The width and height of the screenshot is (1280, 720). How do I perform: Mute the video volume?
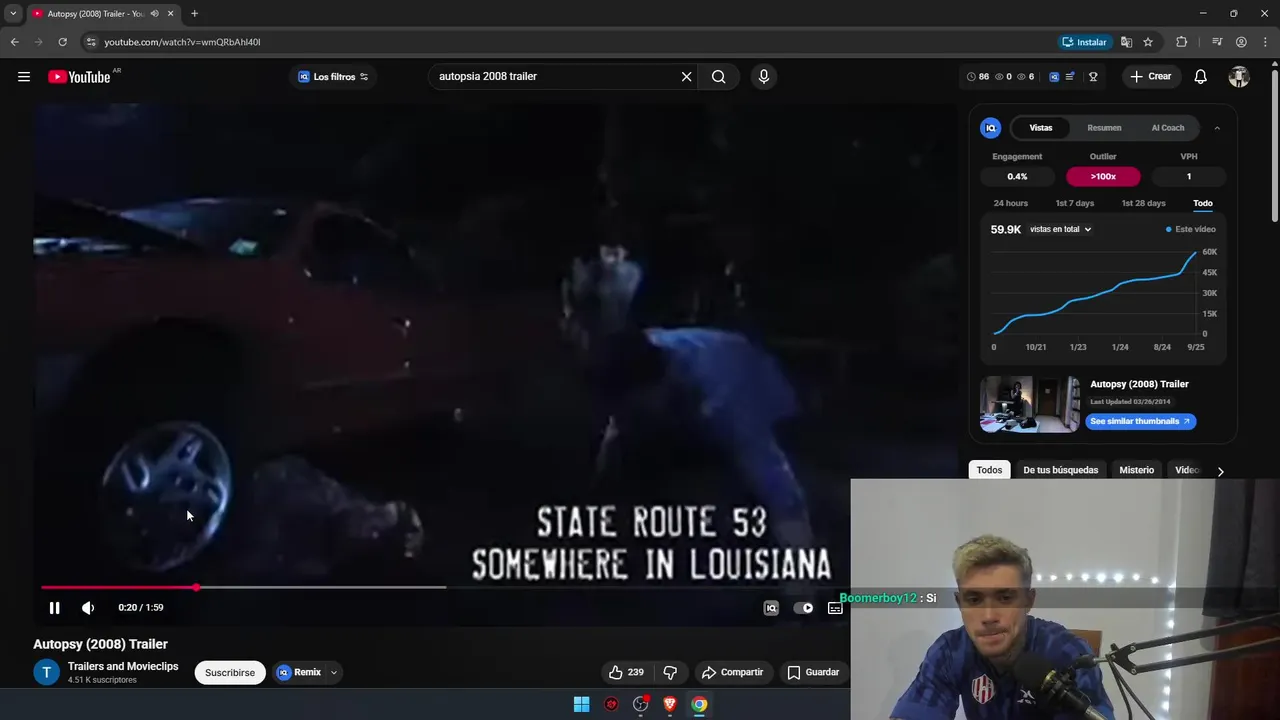point(88,608)
